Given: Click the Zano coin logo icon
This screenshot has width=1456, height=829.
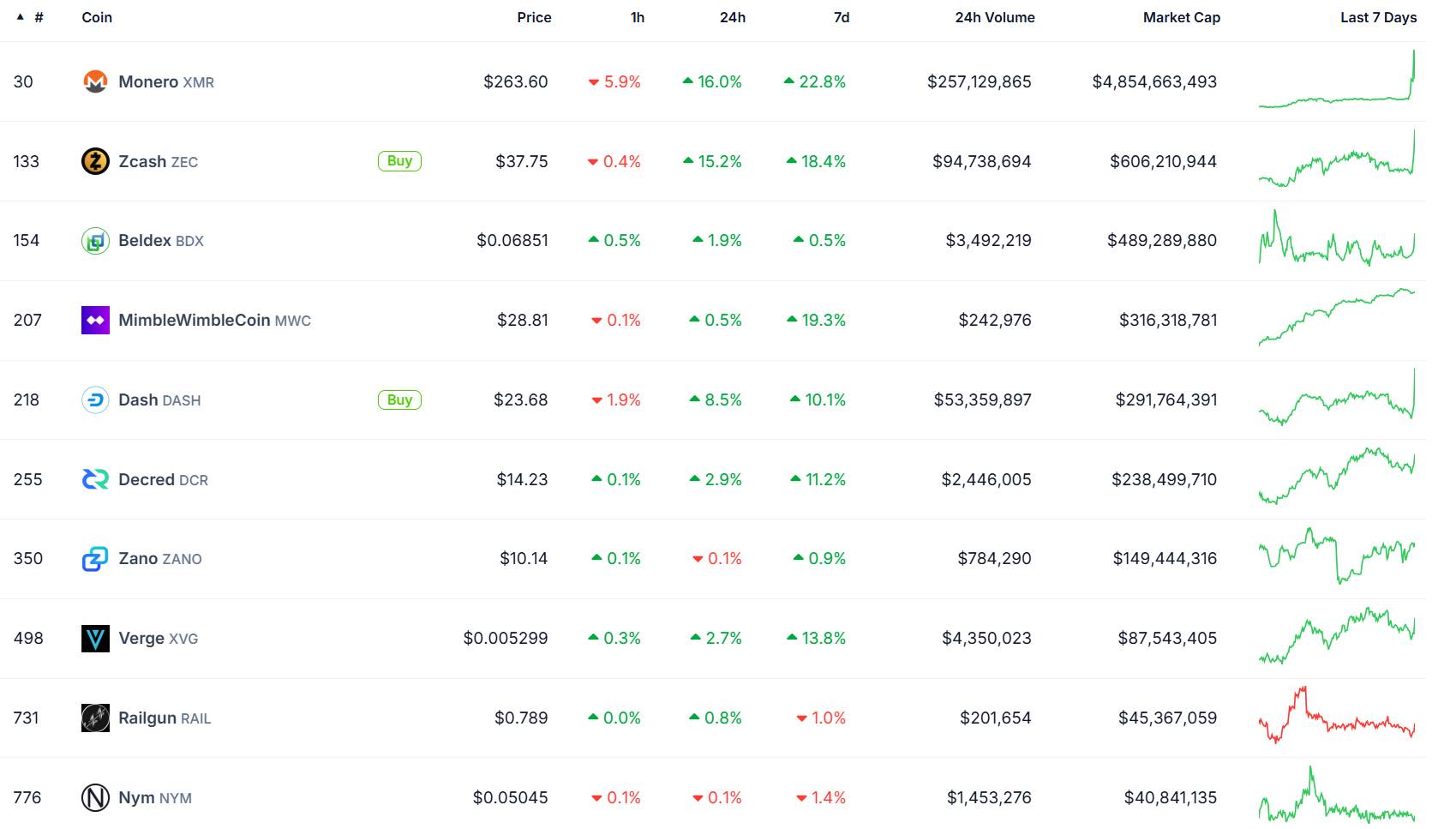Looking at the screenshot, I should (x=95, y=559).
